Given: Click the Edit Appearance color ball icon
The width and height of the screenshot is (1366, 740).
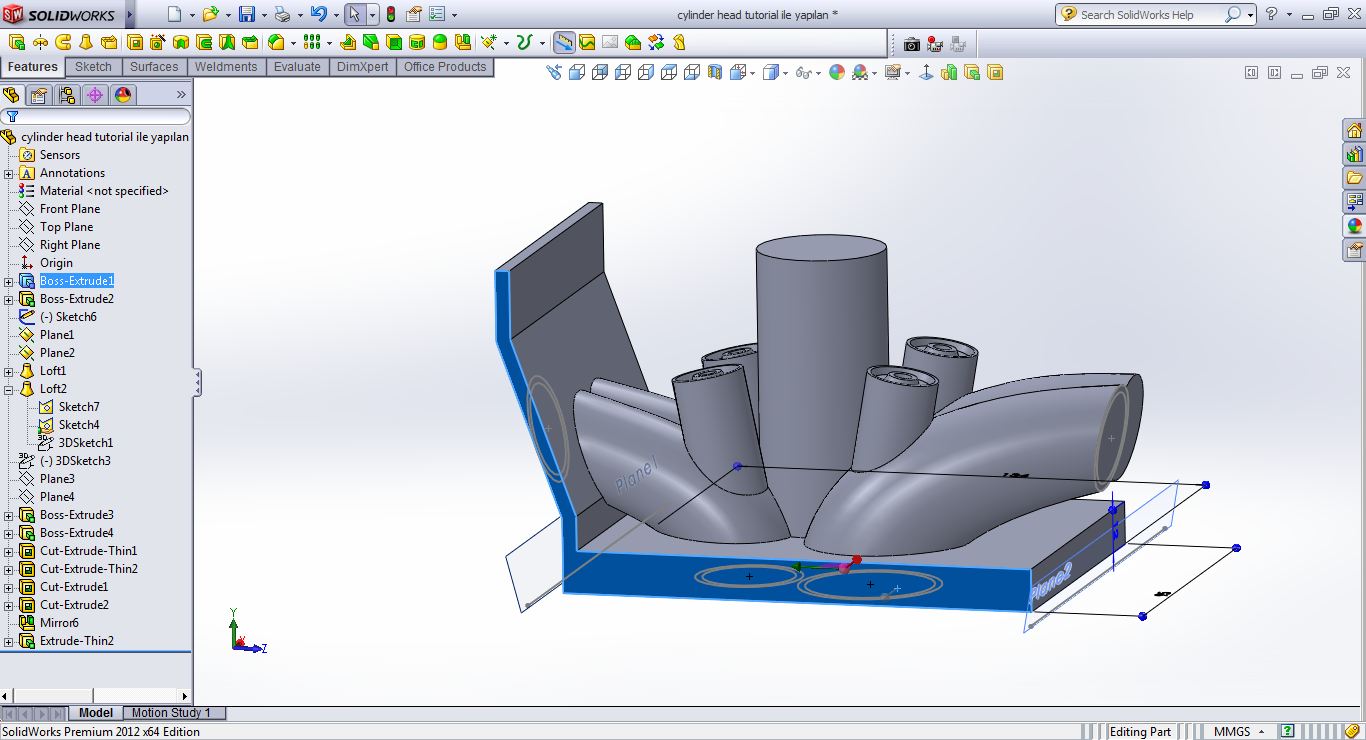Looking at the screenshot, I should (837, 72).
